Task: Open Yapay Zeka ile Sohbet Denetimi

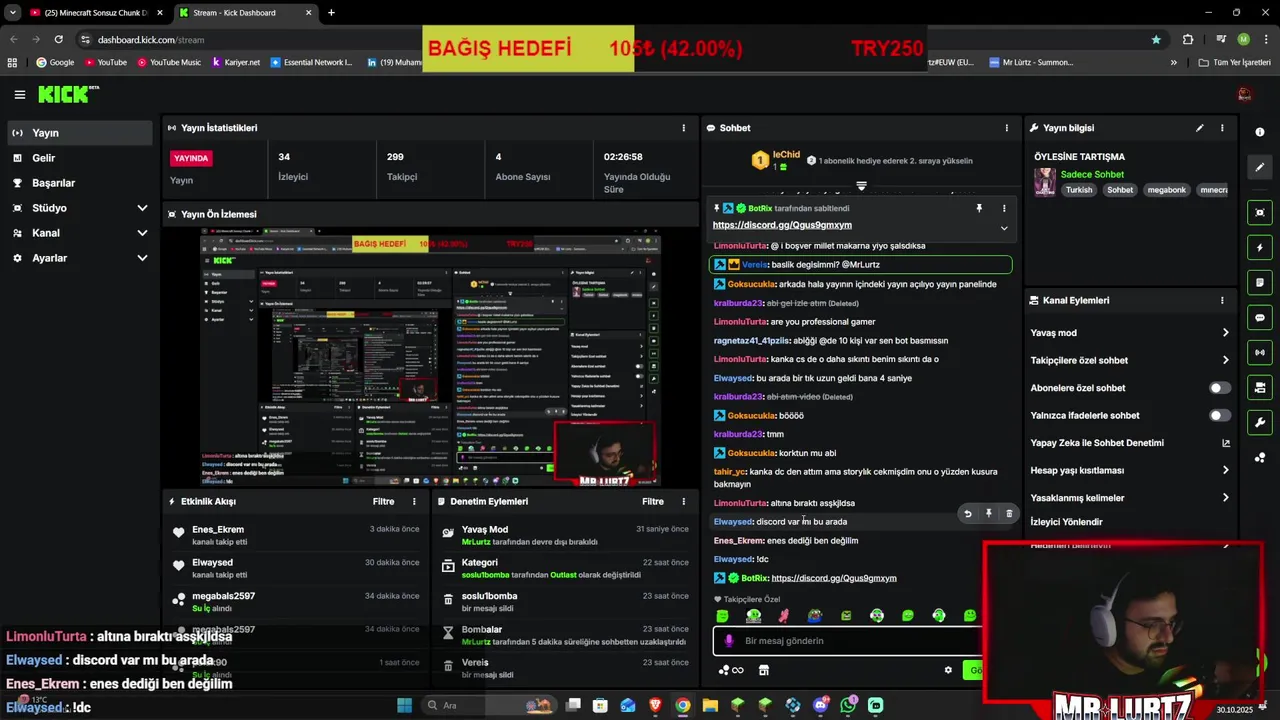Action: coord(1130,443)
